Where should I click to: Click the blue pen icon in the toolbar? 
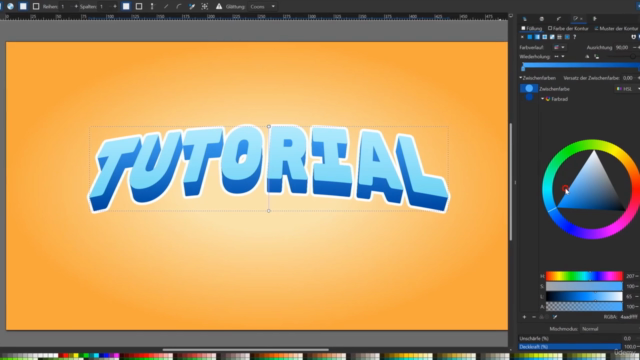(192, 7)
